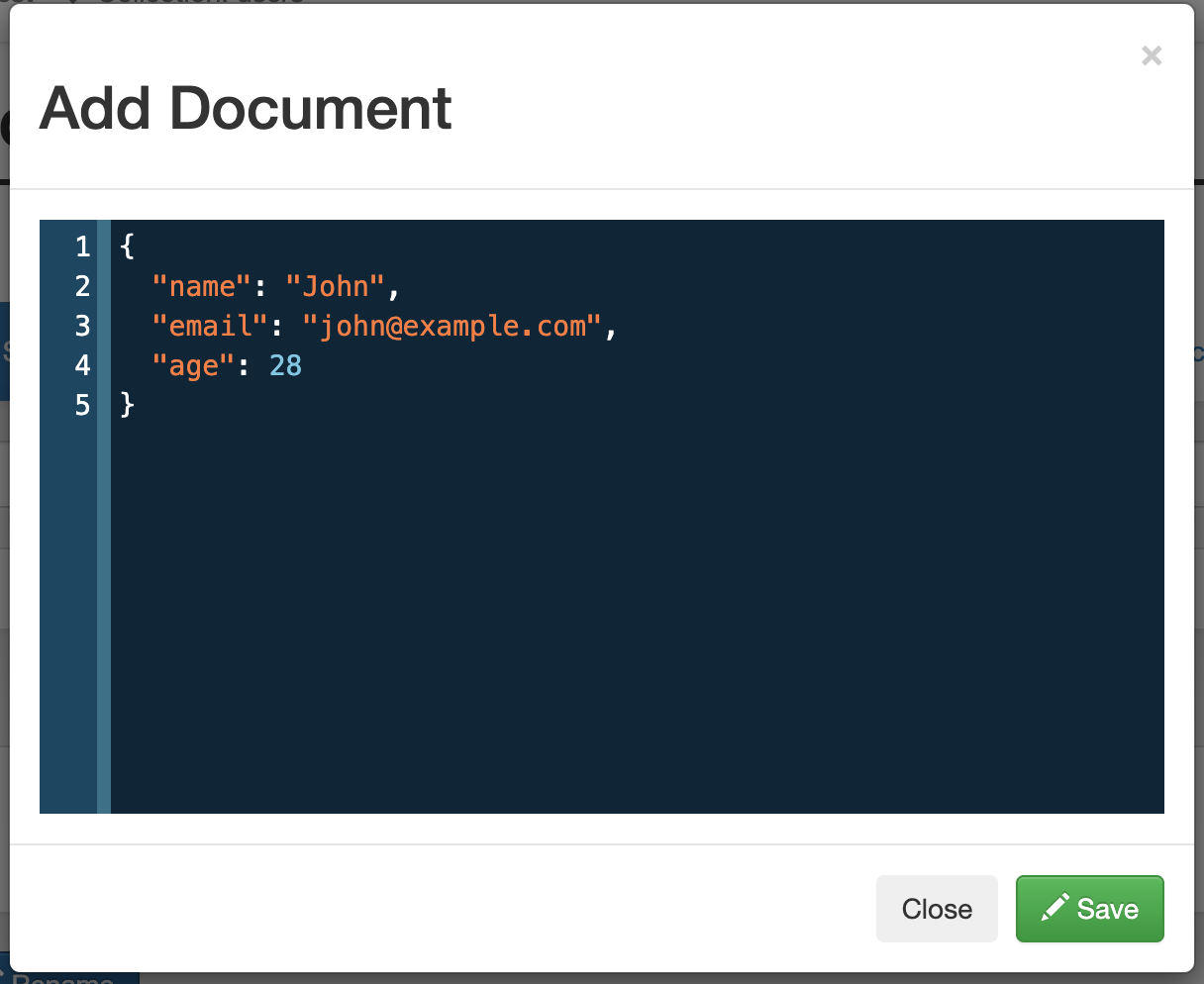
Task: Place cursor on the number 28
Action: click(285, 365)
